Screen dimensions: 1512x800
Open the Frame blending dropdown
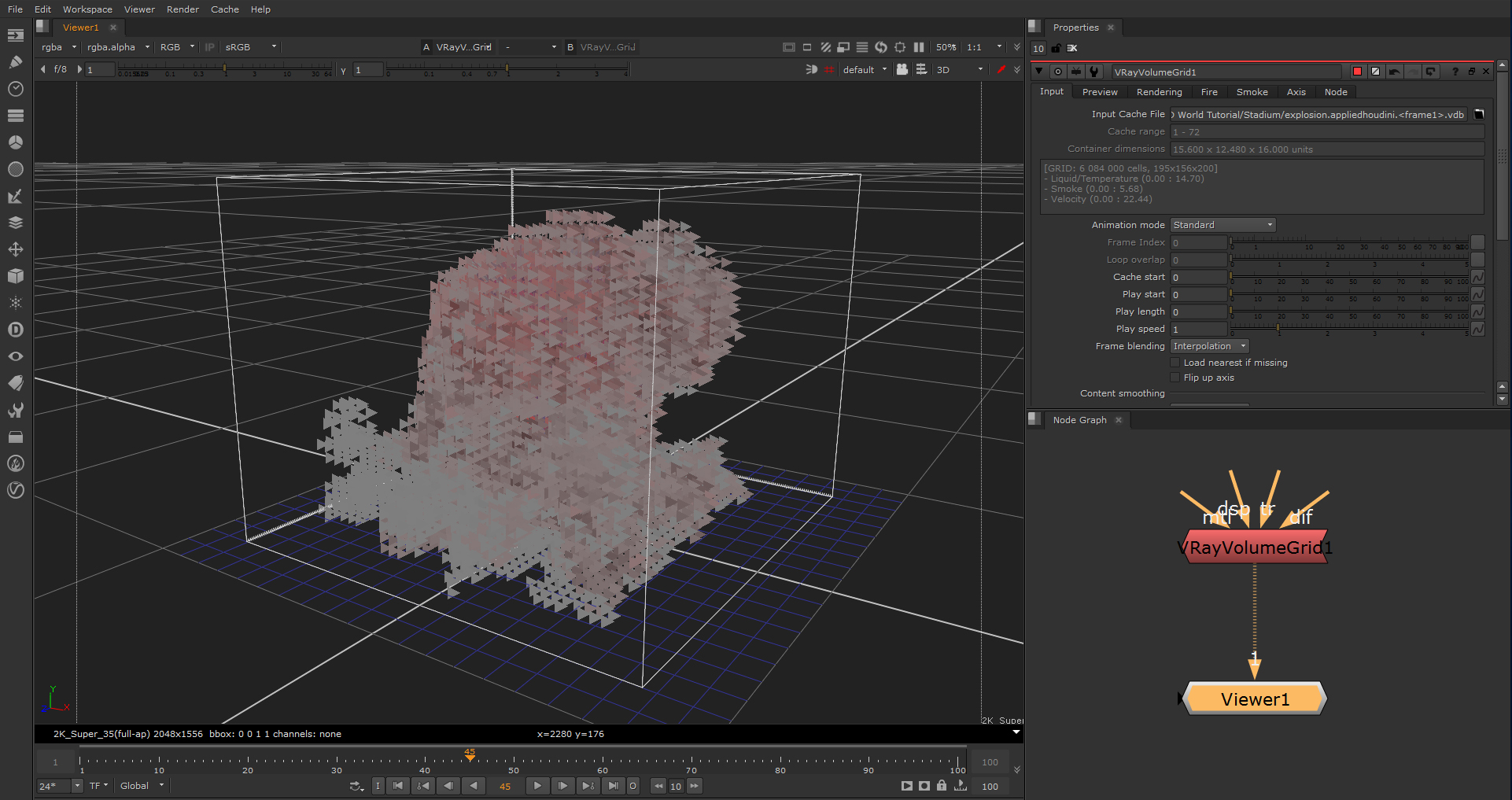[x=1209, y=346]
